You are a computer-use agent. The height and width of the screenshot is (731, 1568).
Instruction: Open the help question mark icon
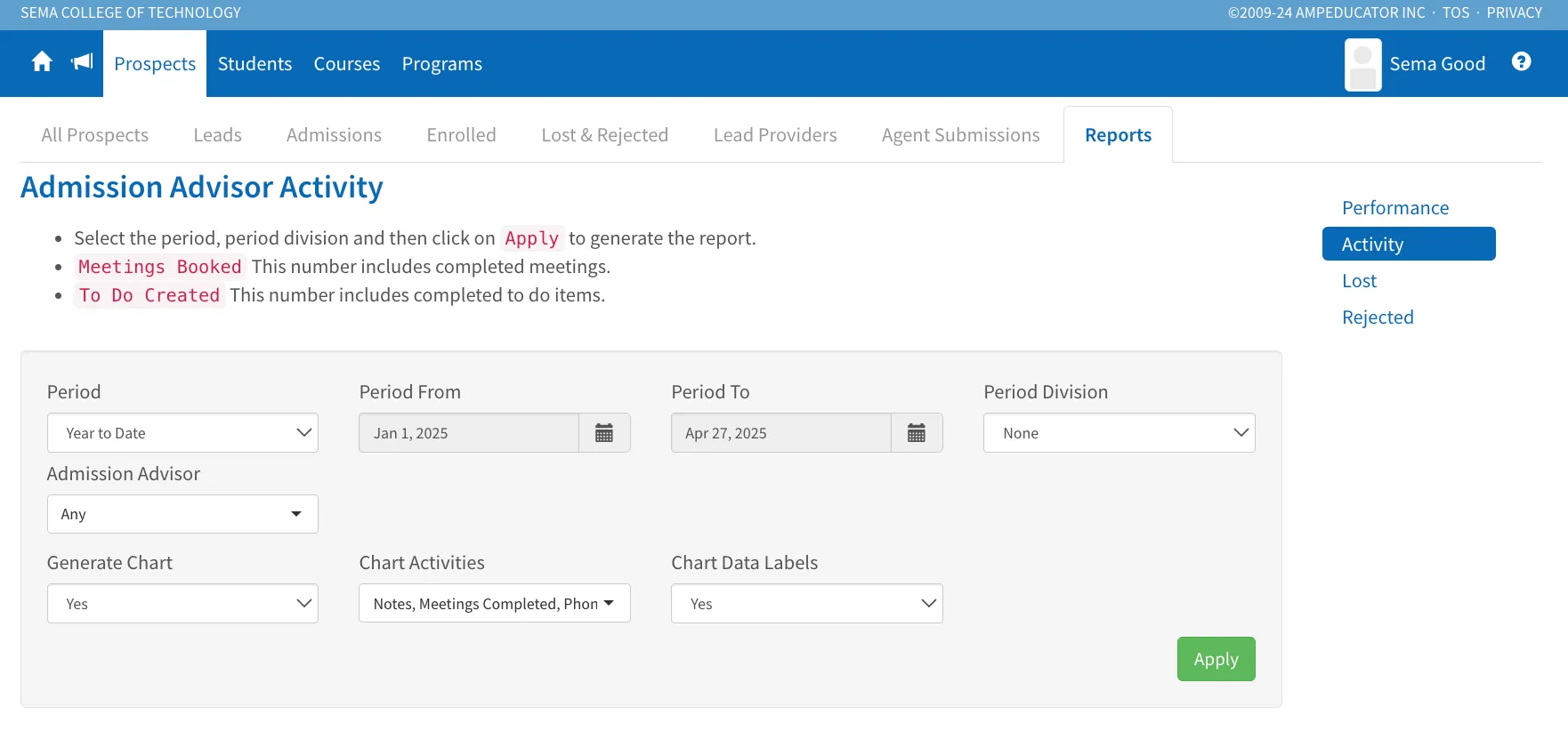1522,61
